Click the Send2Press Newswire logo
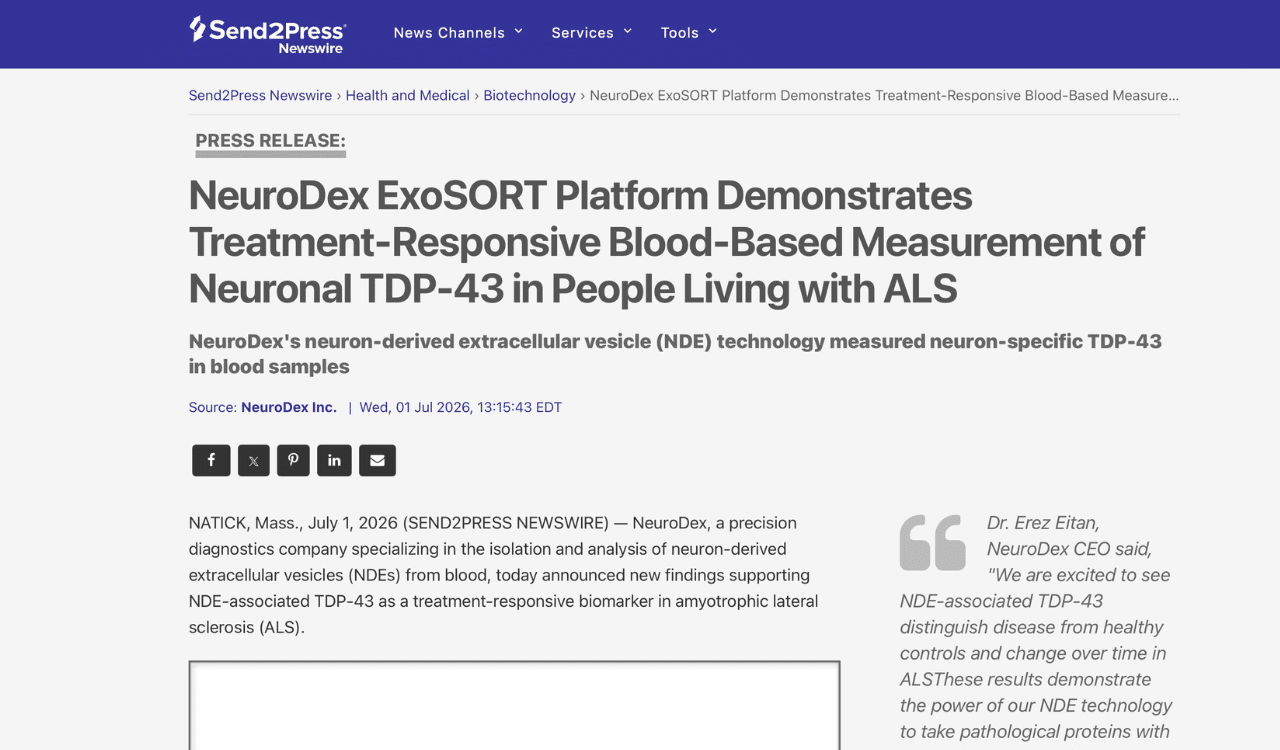 268,34
